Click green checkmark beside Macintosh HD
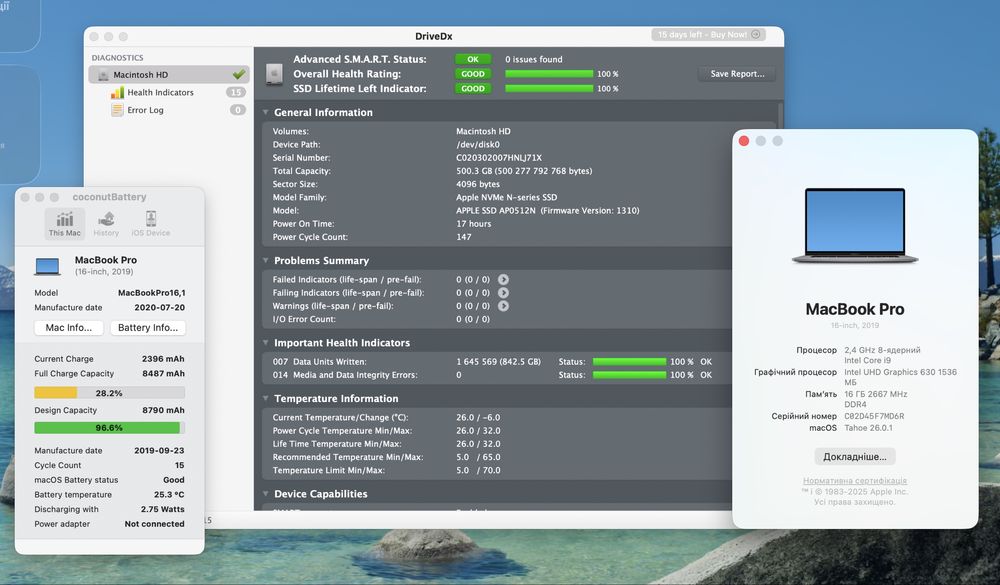 pyautogui.click(x=239, y=75)
